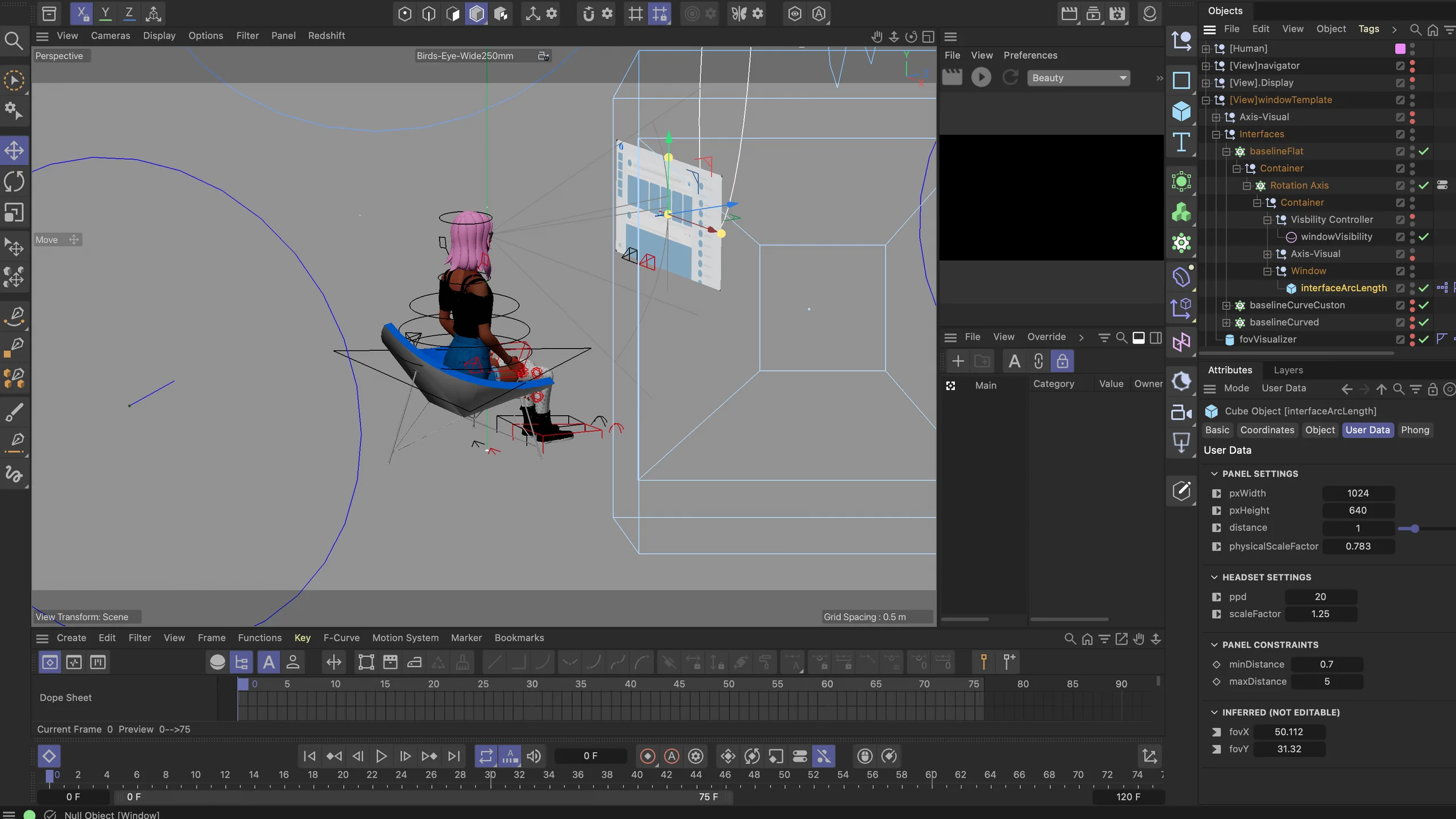Click the Text object icon in side palette
The width and height of the screenshot is (1456, 819).
coord(1181,142)
